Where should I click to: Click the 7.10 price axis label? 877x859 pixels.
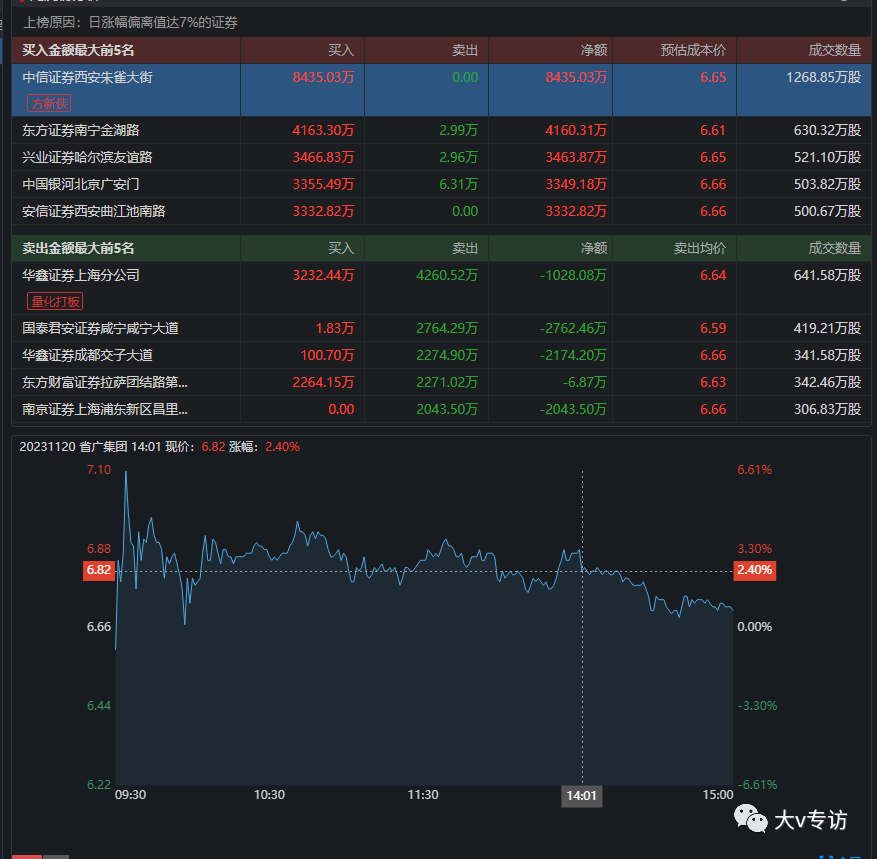pos(99,470)
